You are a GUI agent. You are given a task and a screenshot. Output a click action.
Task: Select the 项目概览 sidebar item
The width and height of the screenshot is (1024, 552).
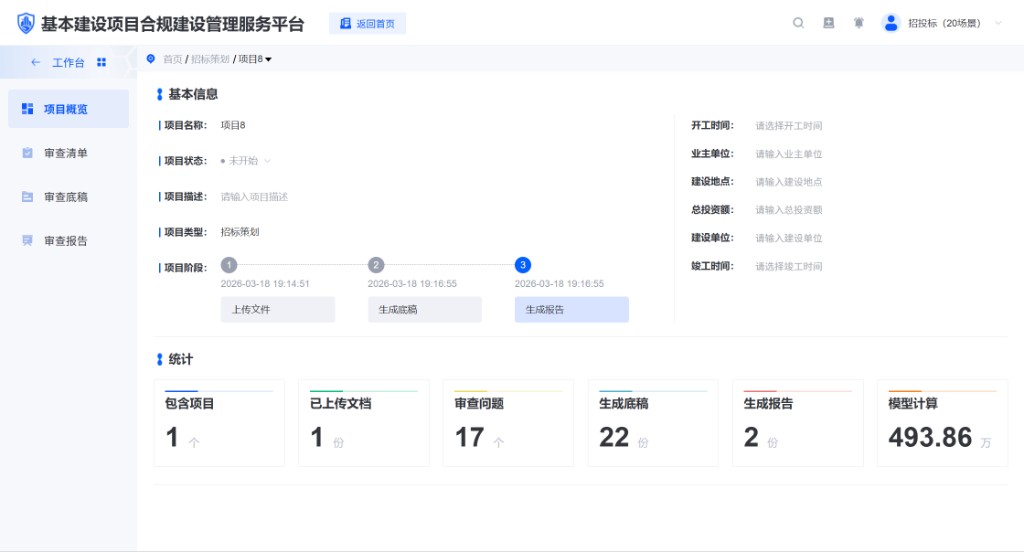click(x=69, y=108)
